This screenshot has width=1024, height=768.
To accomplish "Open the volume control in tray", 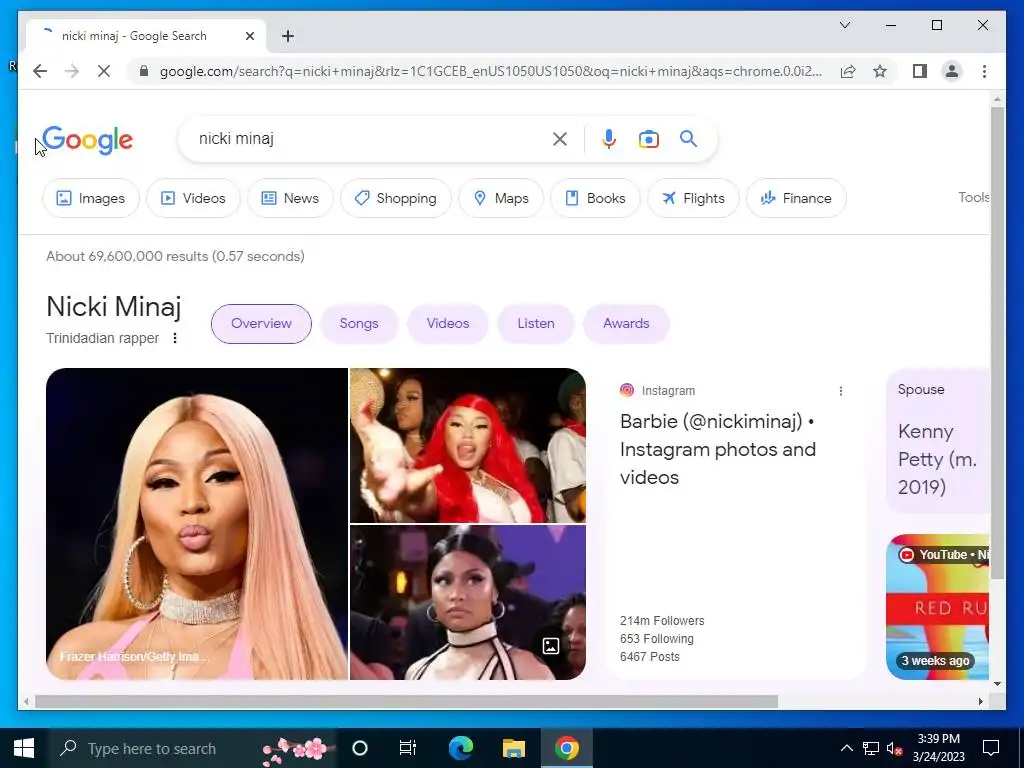I will pyautogui.click(x=894, y=748).
